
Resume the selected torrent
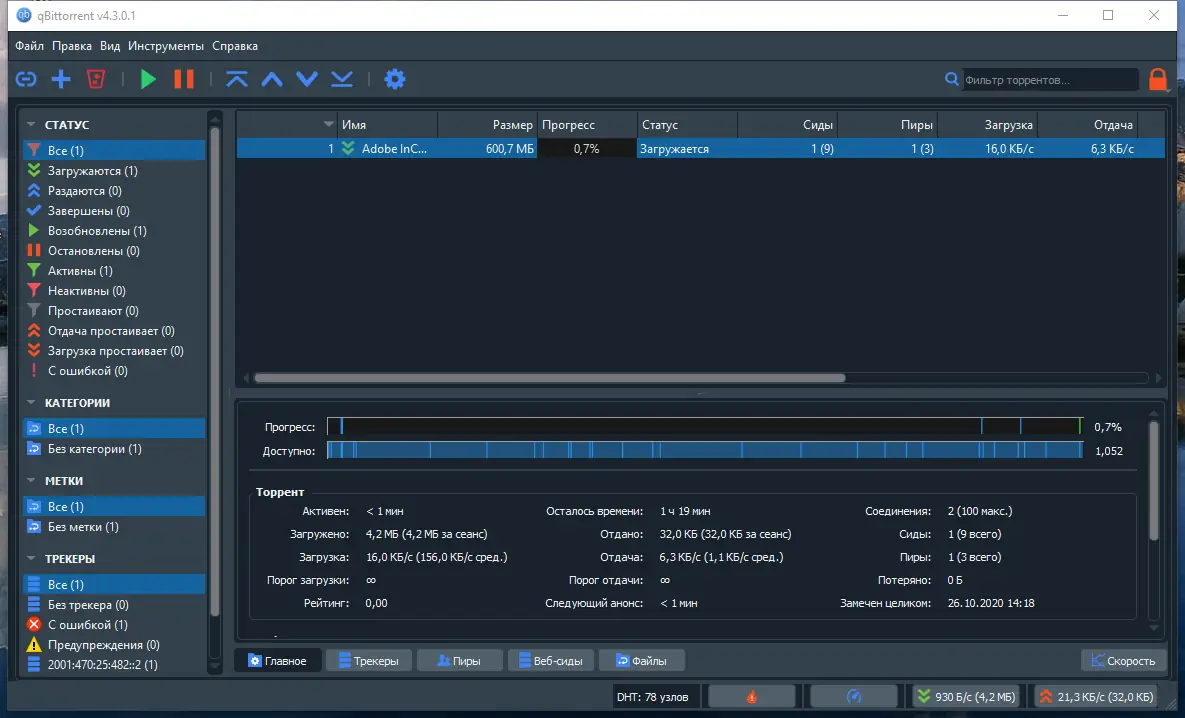[x=147, y=79]
